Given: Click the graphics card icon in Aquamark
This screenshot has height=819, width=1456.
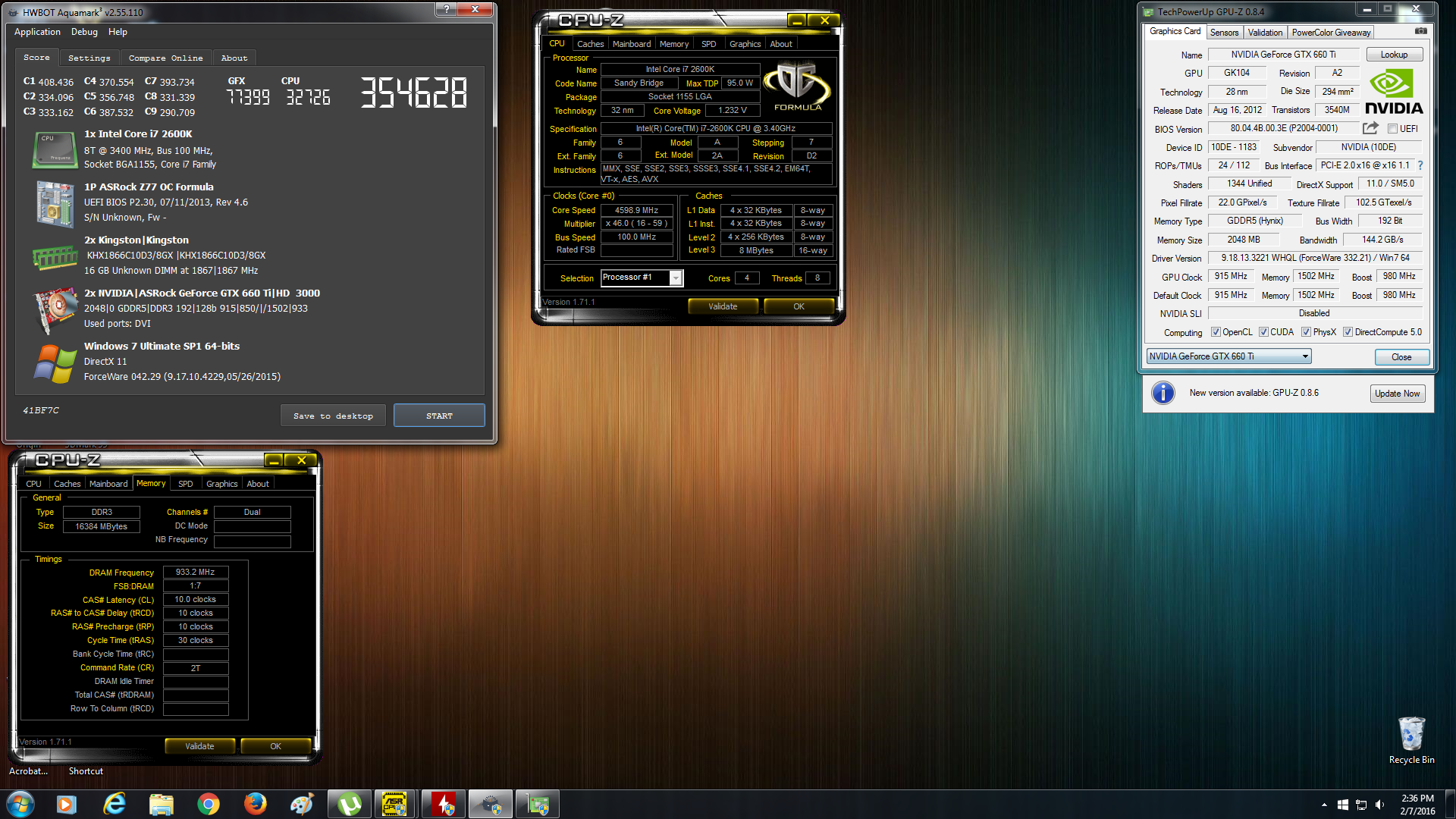Looking at the screenshot, I should pos(55,309).
